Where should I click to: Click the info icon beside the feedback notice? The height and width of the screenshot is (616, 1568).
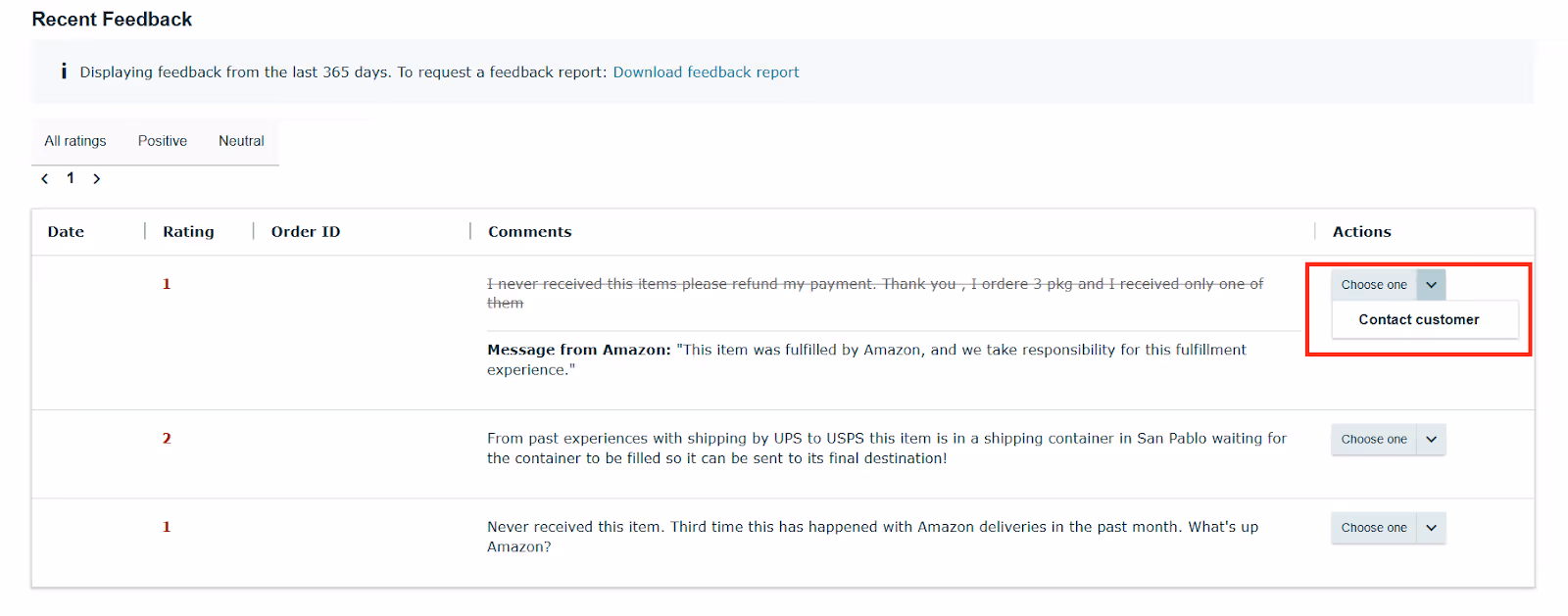[x=64, y=71]
